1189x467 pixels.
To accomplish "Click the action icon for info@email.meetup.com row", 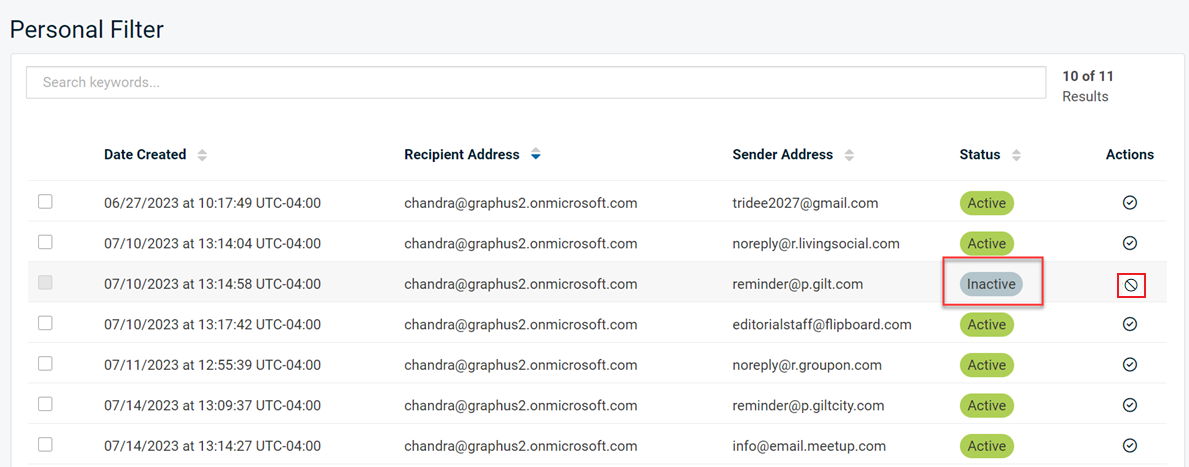I will coord(1129,445).
